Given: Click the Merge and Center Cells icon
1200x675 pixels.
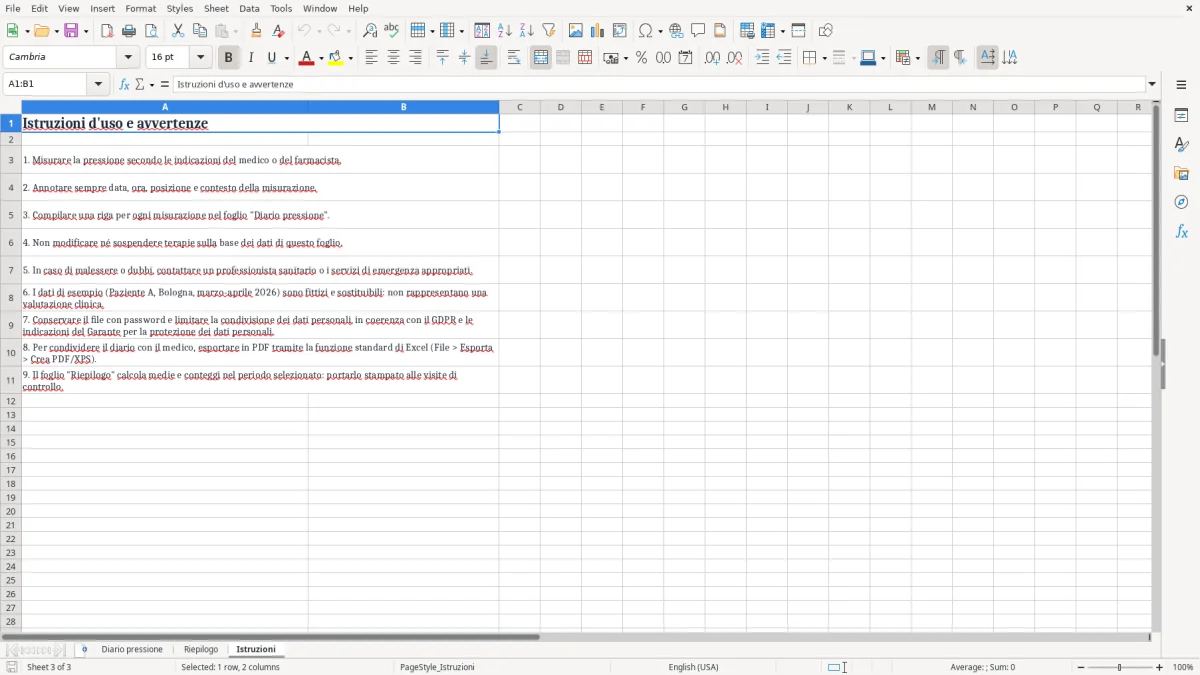Looking at the screenshot, I should tap(541, 58).
